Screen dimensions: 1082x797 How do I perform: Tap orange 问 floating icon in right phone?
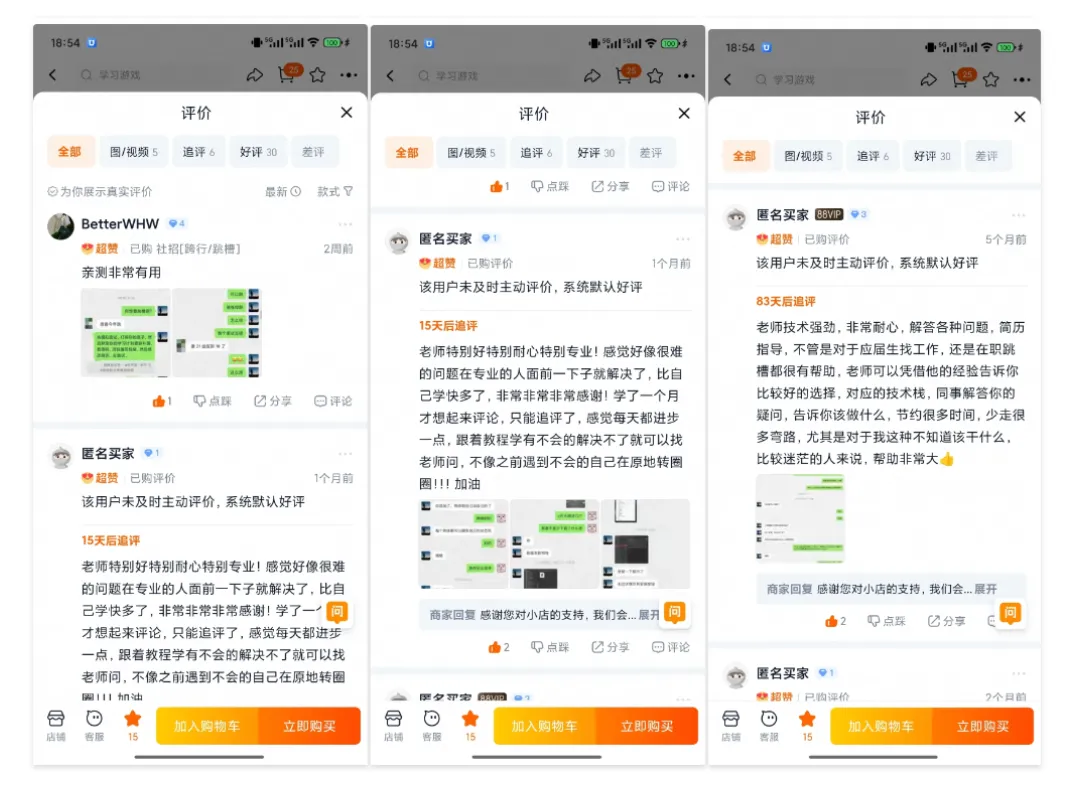(1010, 613)
